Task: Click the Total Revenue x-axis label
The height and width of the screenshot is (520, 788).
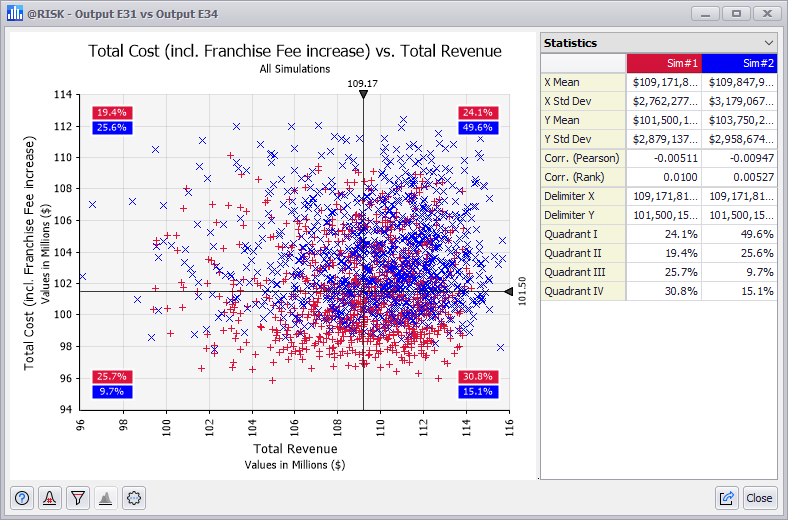Action: 295,450
